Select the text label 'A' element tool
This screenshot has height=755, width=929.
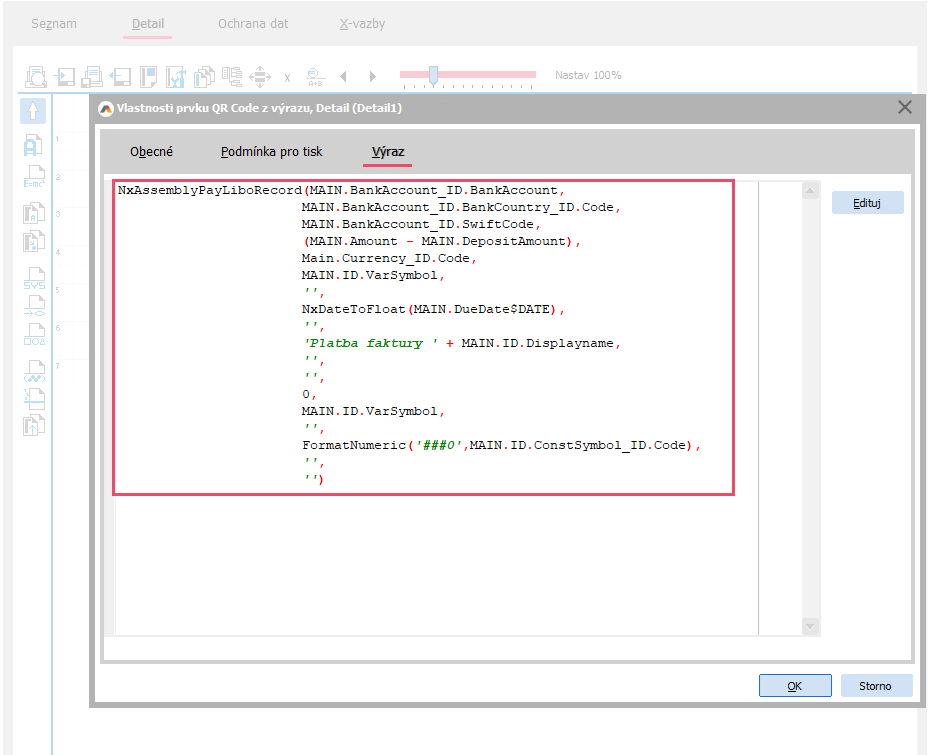pyautogui.click(x=33, y=145)
